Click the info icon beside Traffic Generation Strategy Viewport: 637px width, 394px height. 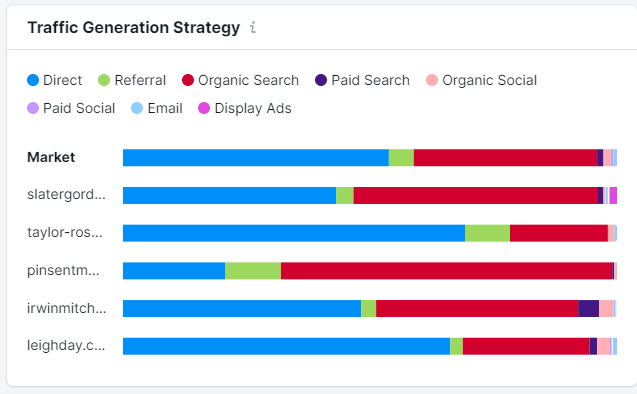coord(253,27)
